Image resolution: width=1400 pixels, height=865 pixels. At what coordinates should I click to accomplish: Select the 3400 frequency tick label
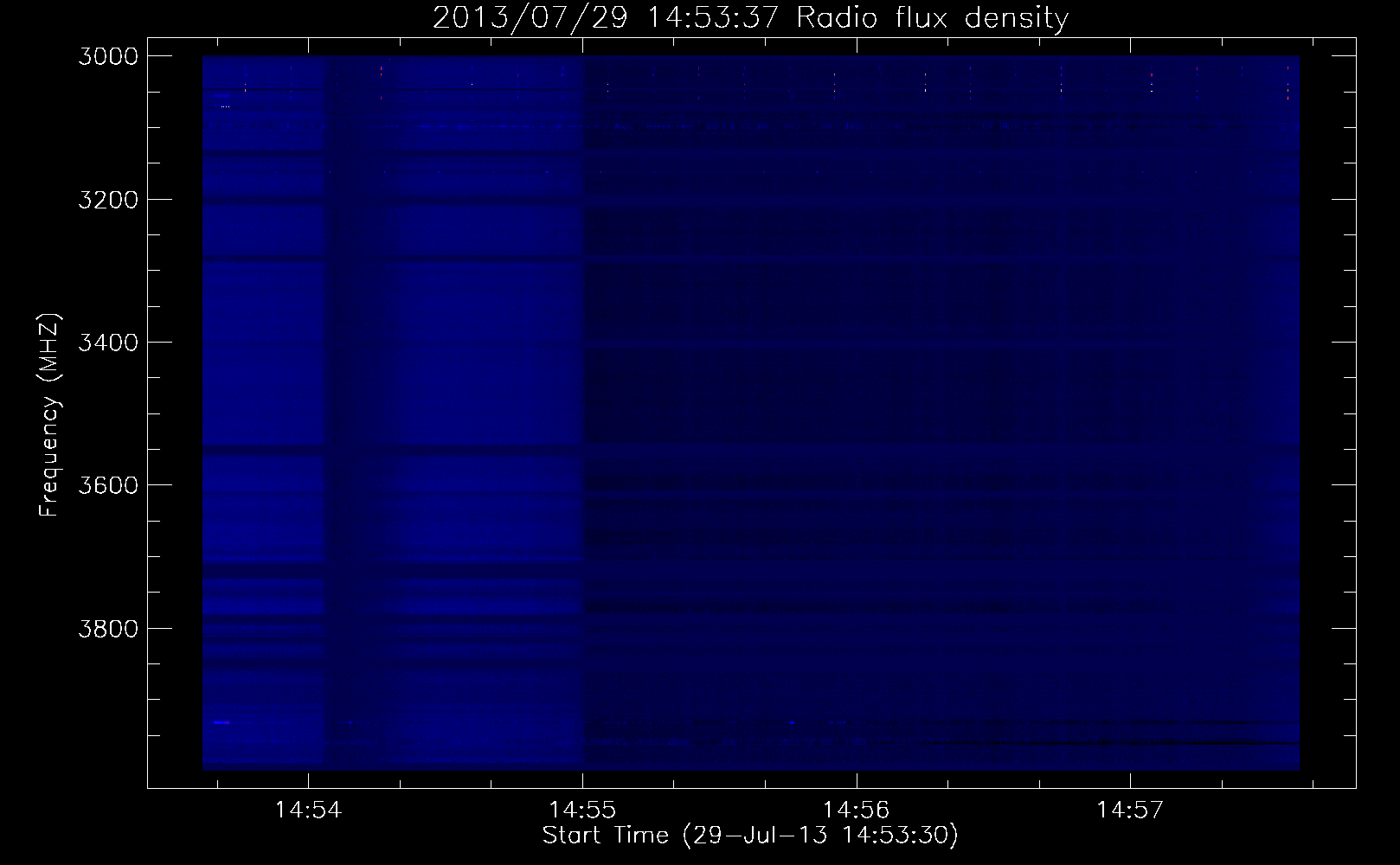(x=108, y=343)
